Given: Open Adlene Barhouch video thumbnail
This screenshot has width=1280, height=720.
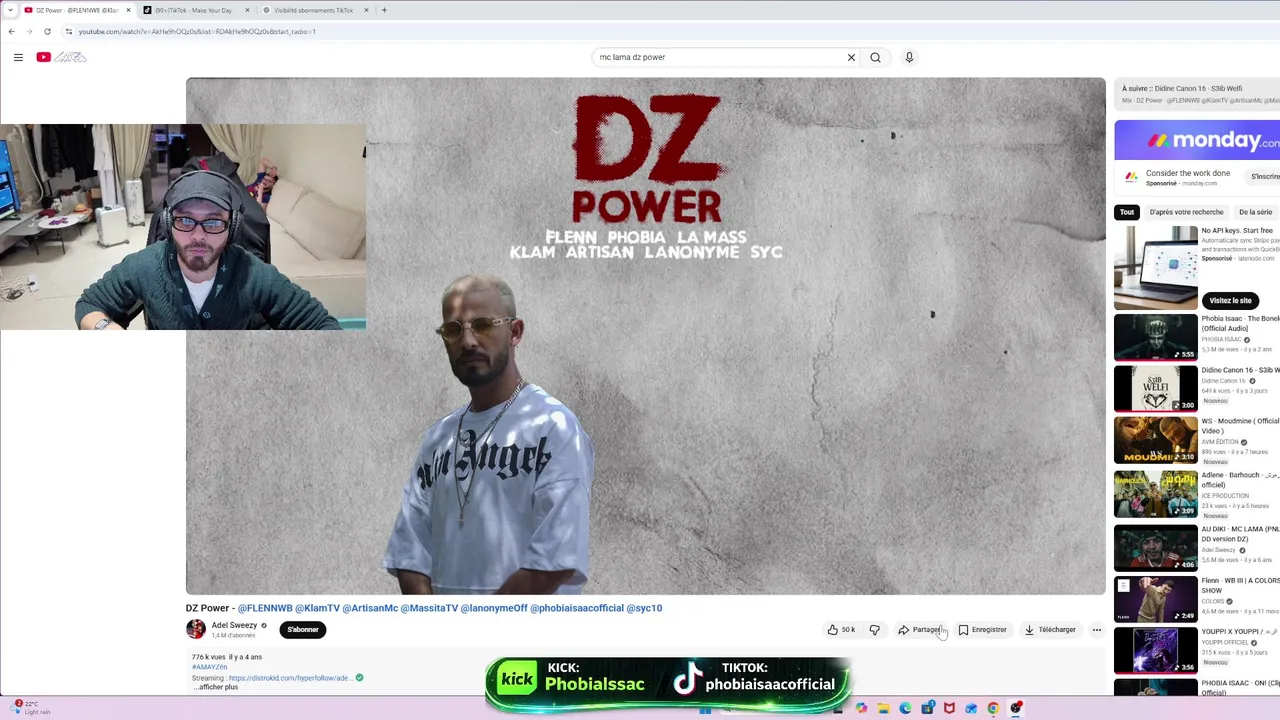Looking at the screenshot, I should click(x=1156, y=493).
